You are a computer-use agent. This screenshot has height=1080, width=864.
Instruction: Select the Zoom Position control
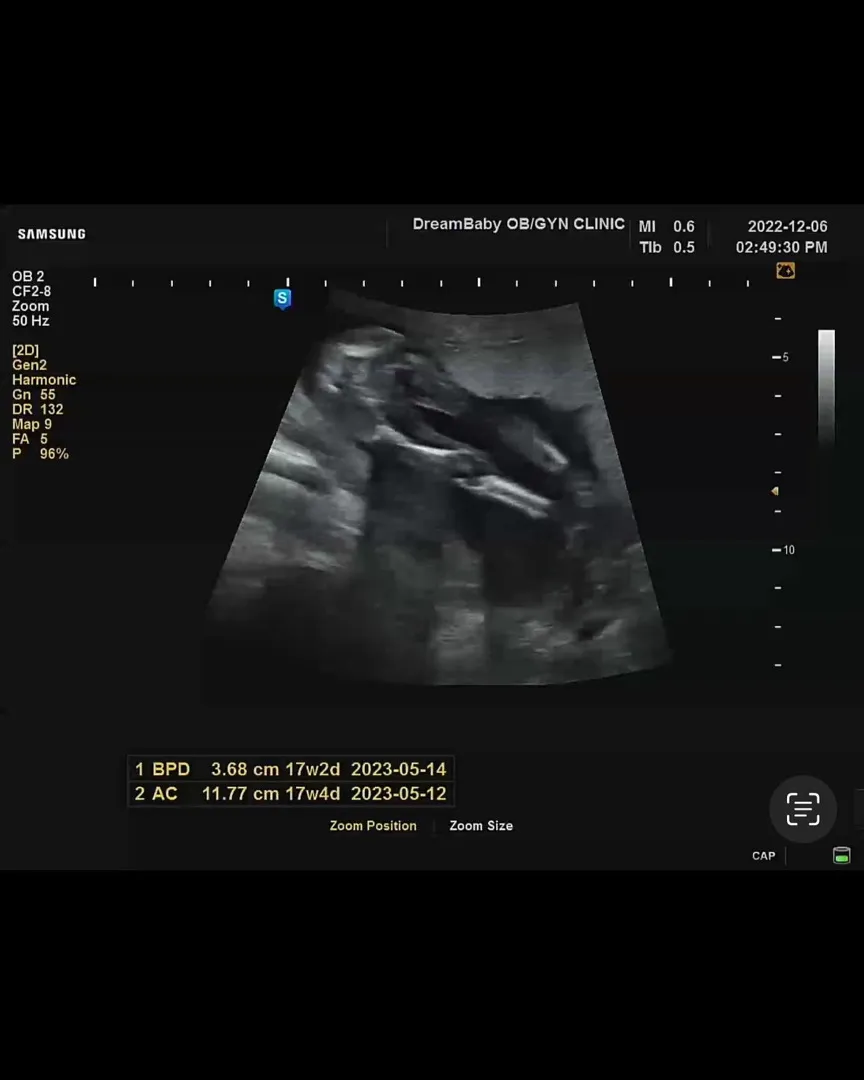(x=373, y=826)
